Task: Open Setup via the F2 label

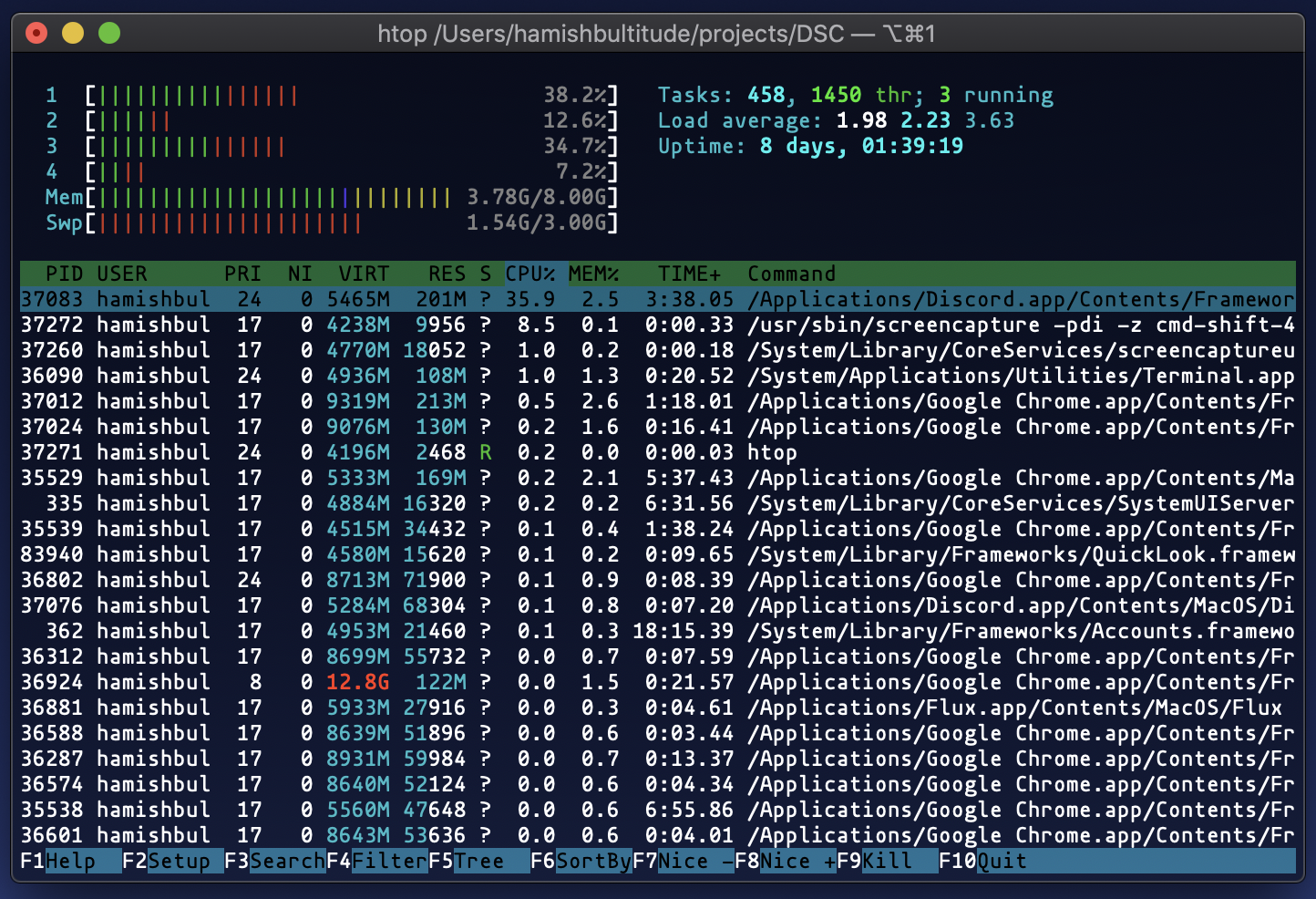Action: coord(172,861)
